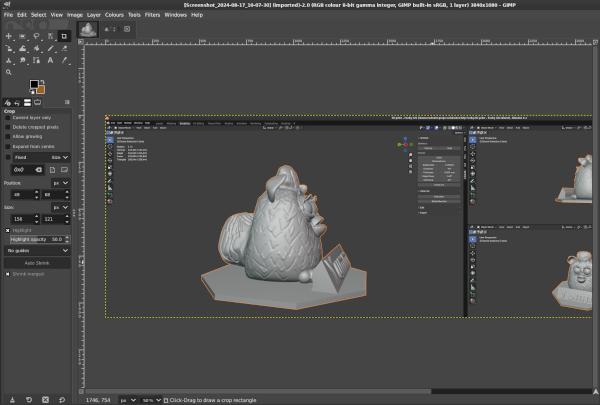
Task: Toggle Delete cropped pixels checkbox
Action: (8, 127)
